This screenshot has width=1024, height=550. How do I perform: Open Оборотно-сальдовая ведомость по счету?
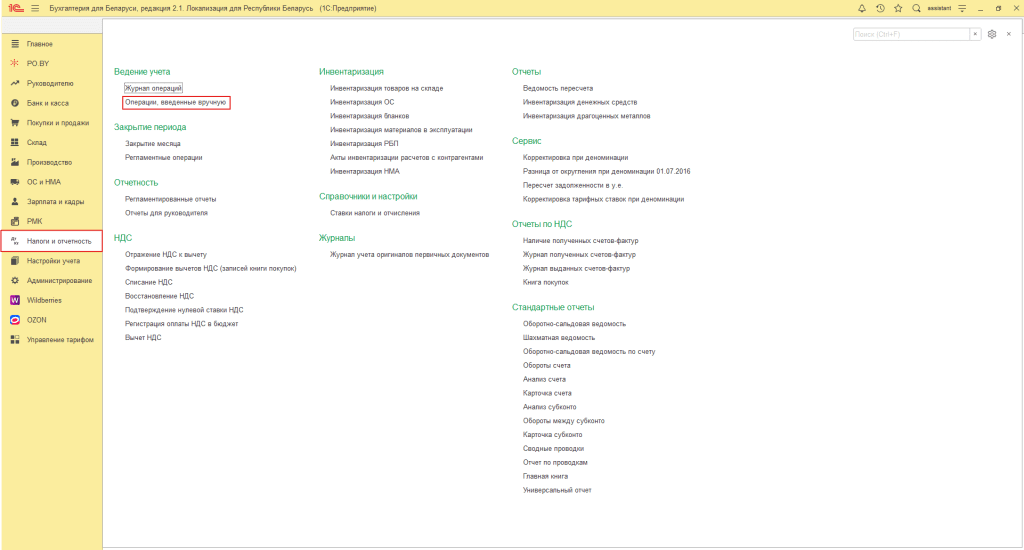click(588, 351)
